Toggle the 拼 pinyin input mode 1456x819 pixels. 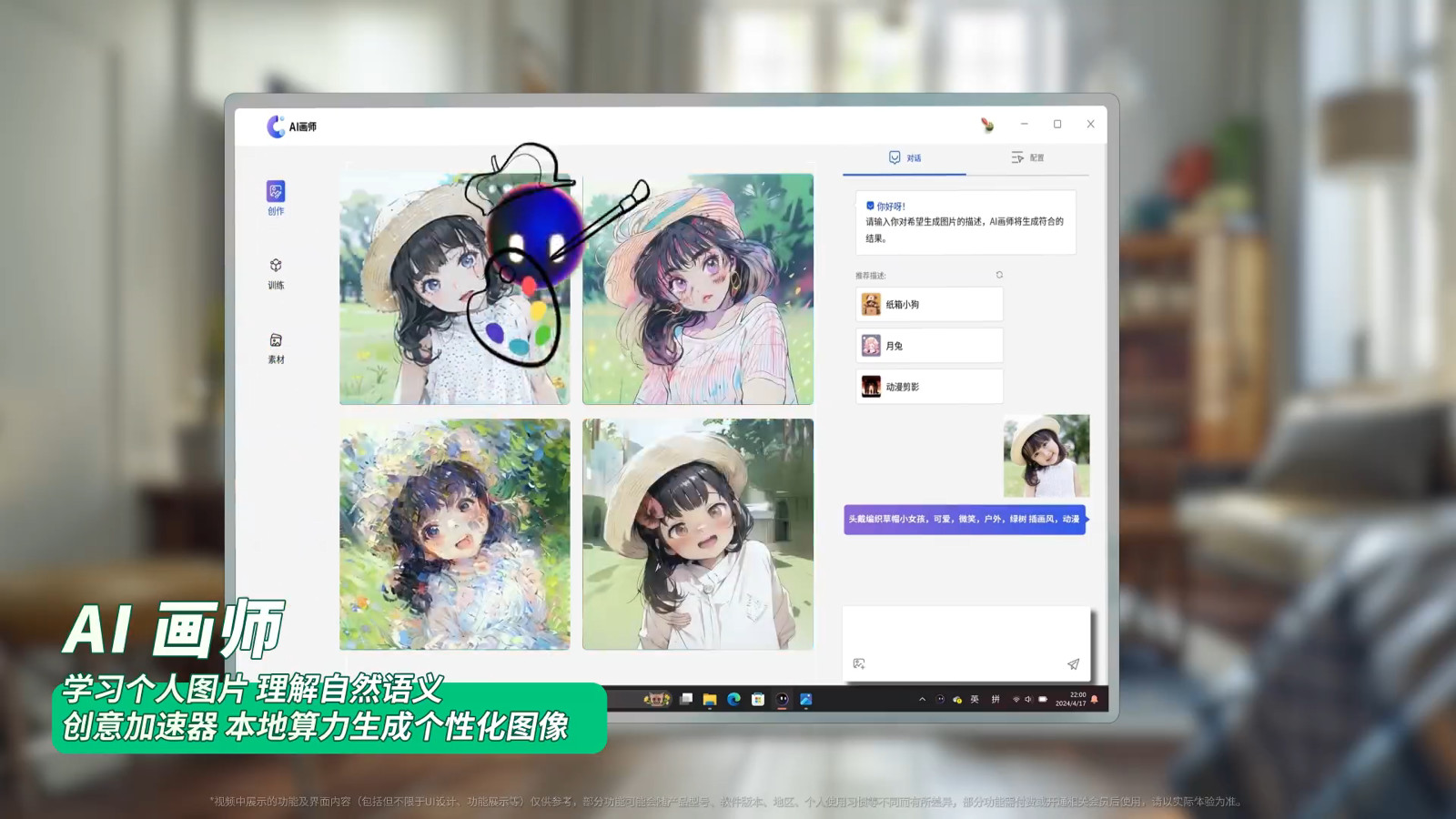click(x=996, y=699)
